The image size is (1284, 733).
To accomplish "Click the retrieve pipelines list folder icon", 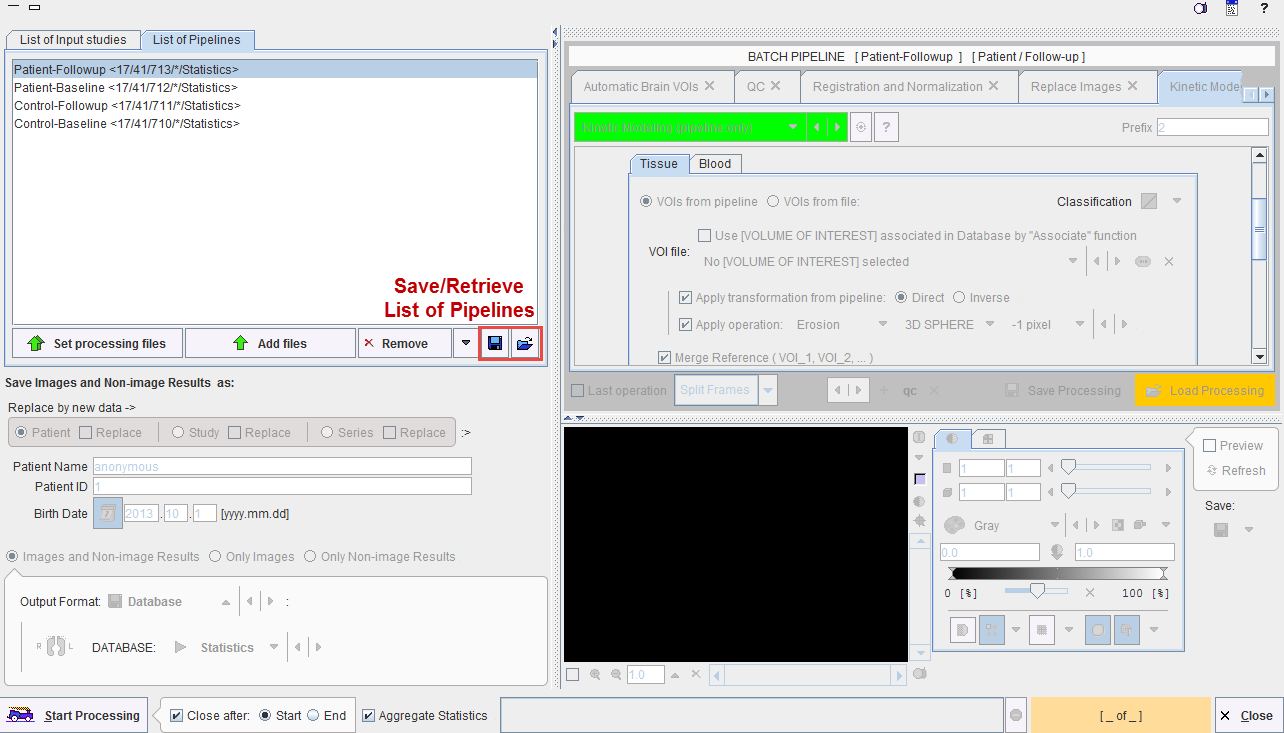I will pyautogui.click(x=525, y=343).
